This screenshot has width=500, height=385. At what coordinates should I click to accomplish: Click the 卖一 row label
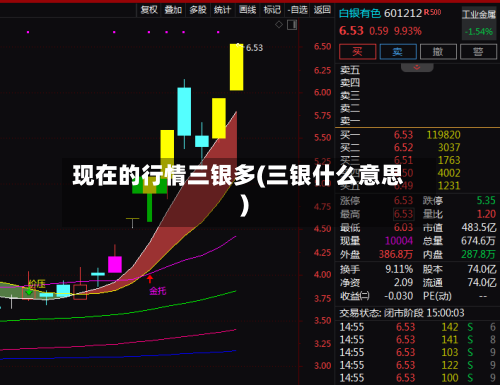(350, 120)
